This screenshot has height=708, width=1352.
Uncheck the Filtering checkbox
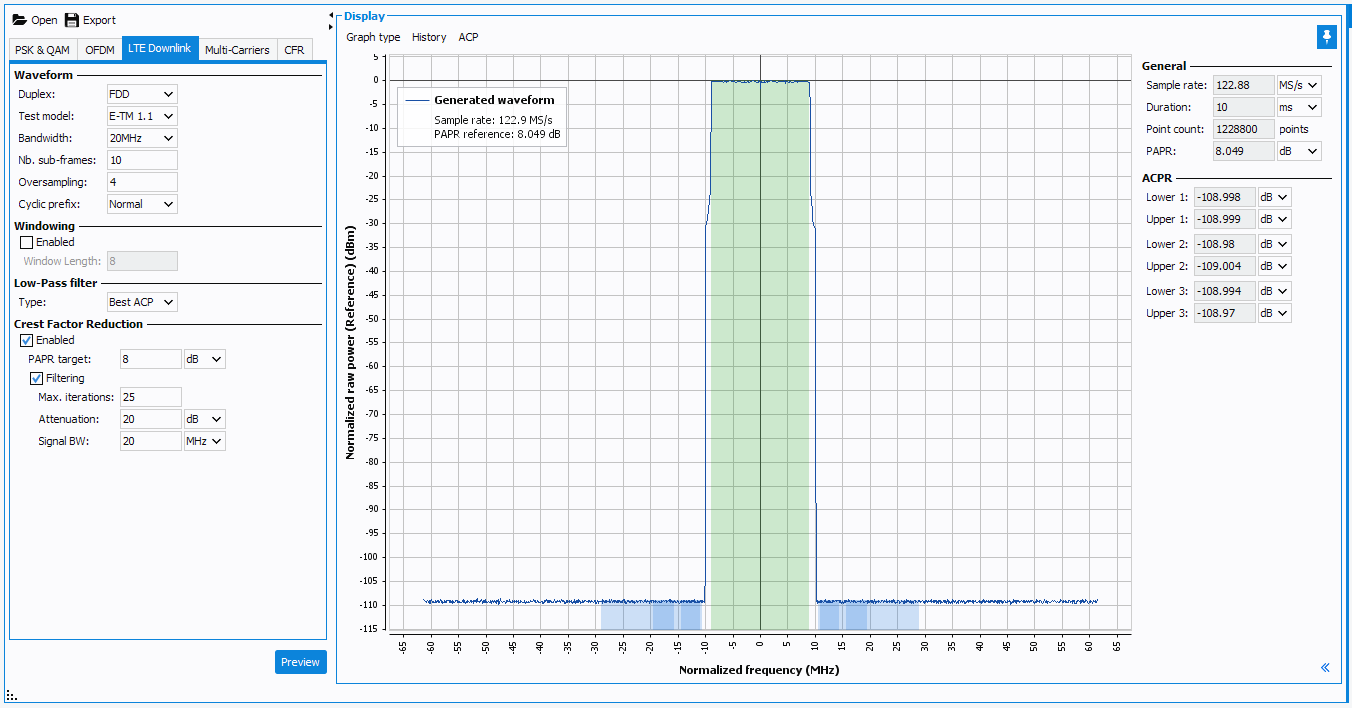pos(37,378)
